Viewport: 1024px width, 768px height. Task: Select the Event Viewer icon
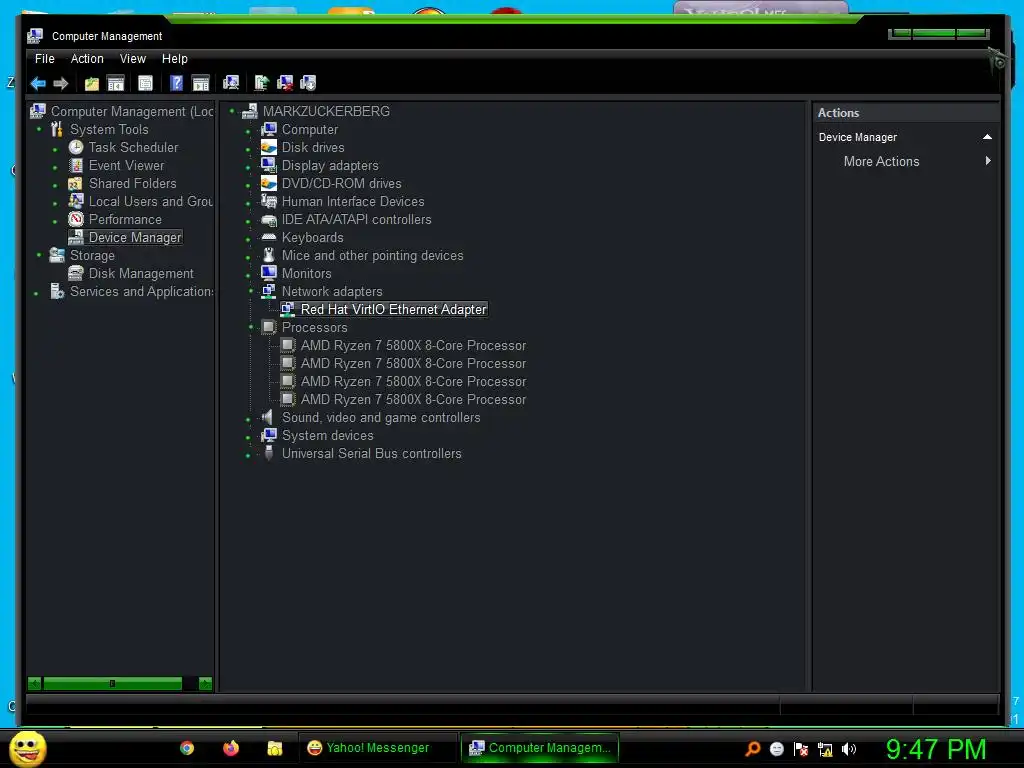(x=76, y=165)
